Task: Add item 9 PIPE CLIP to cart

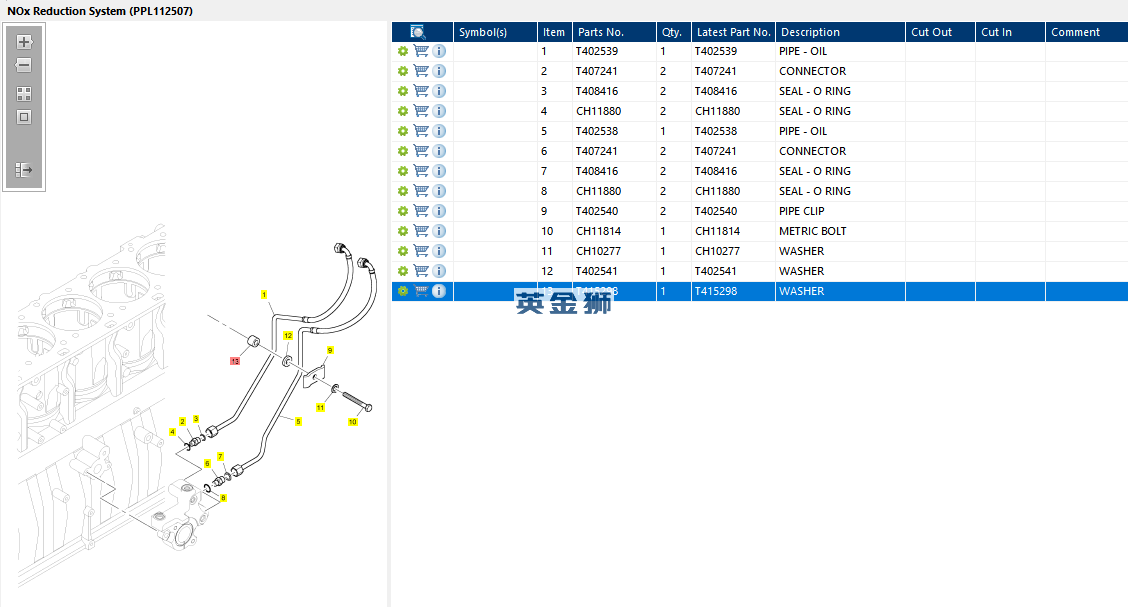Action: [422, 211]
